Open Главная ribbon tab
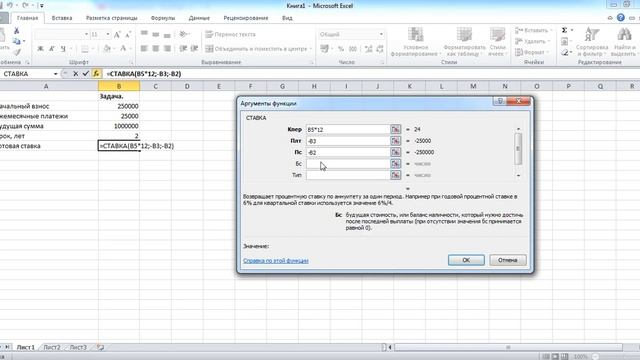 click(27, 18)
